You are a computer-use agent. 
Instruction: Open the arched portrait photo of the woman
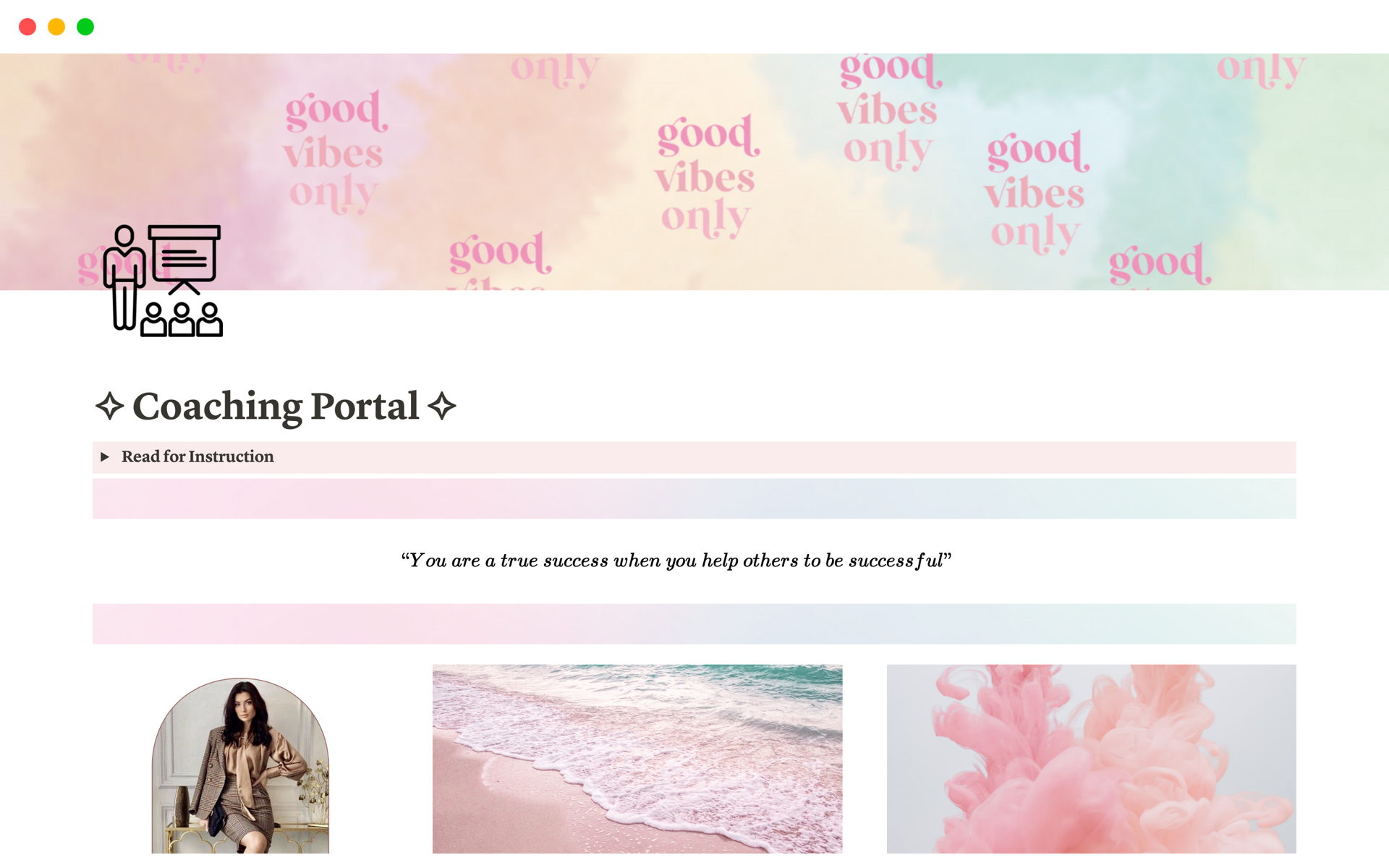coord(240,765)
